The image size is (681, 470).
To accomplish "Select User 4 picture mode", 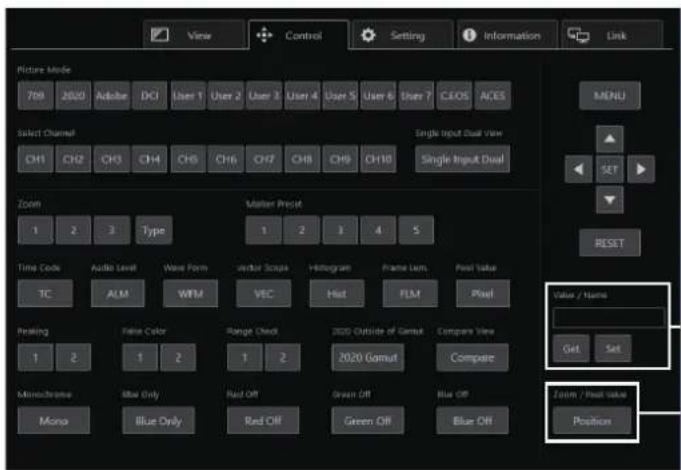I will [x=302, y=96].
